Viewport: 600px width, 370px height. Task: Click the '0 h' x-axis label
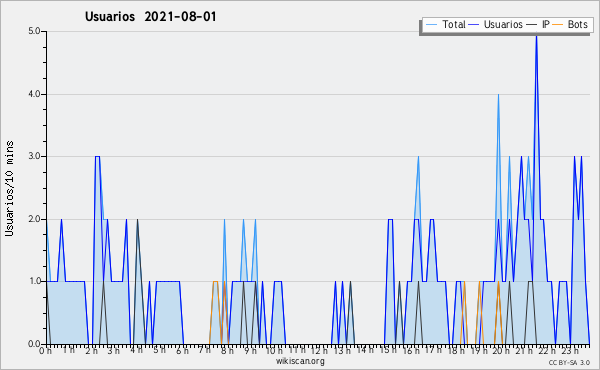(x=45, y=351)
